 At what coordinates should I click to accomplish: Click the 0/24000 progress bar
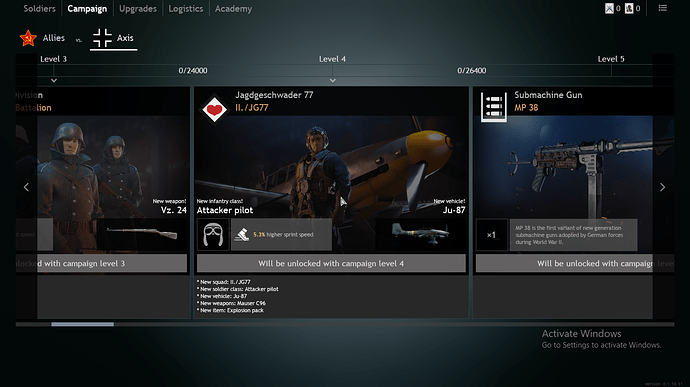coord(193,70)
